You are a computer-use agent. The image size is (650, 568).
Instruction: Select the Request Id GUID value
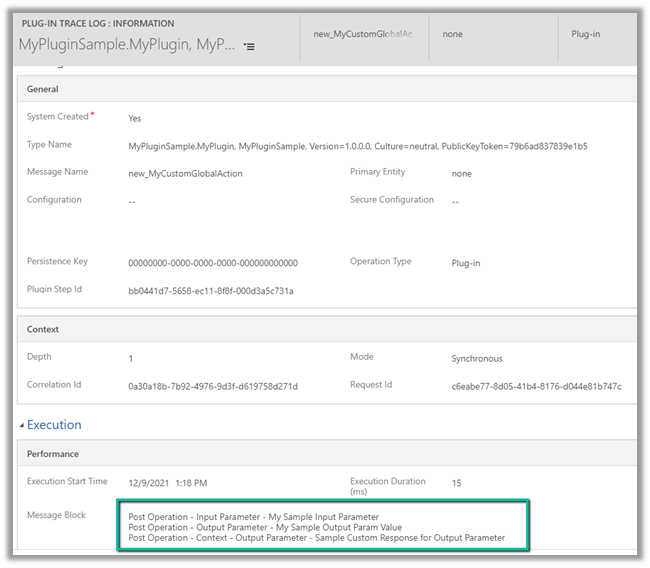click(536, 386)
